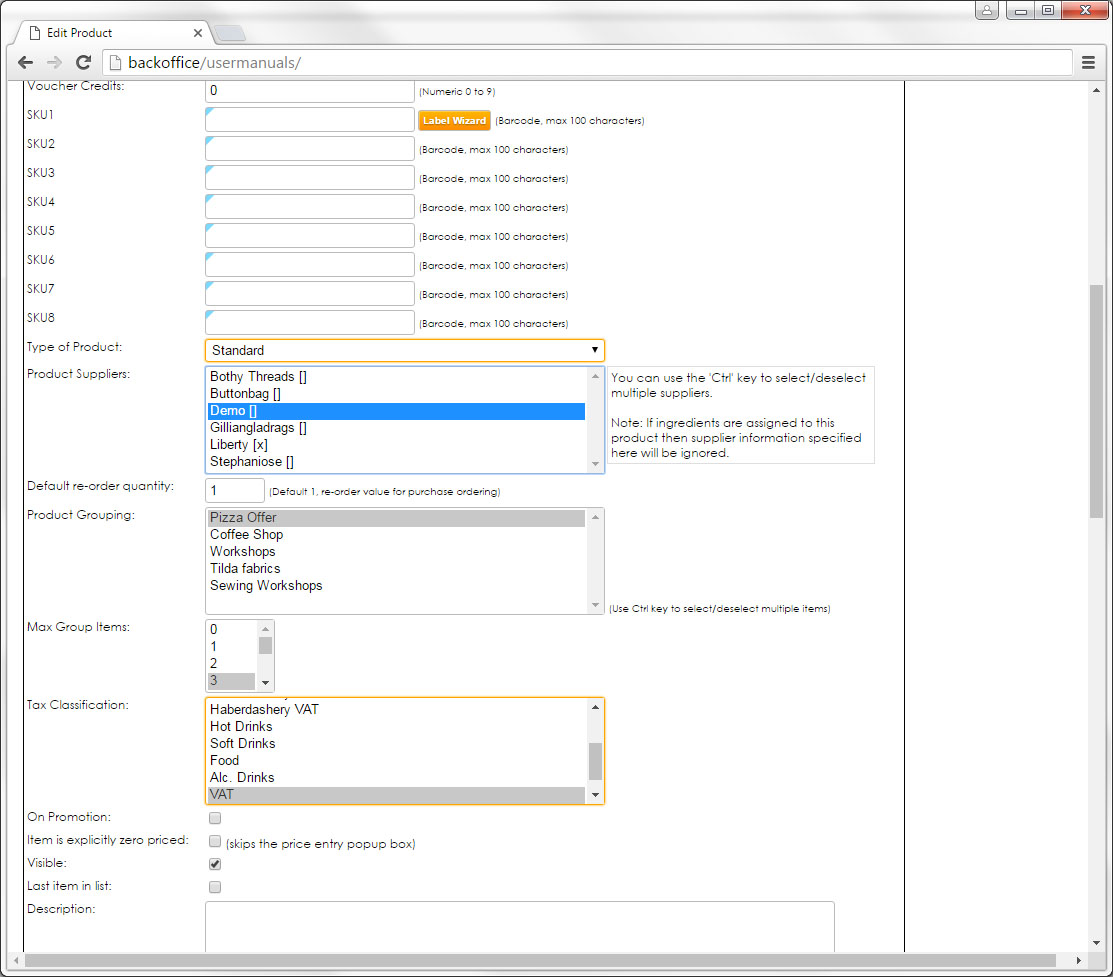This screenshot has height=977, width=1113.
Task: Click page scrollbar down arrow
Action: tap(1097, 944)
